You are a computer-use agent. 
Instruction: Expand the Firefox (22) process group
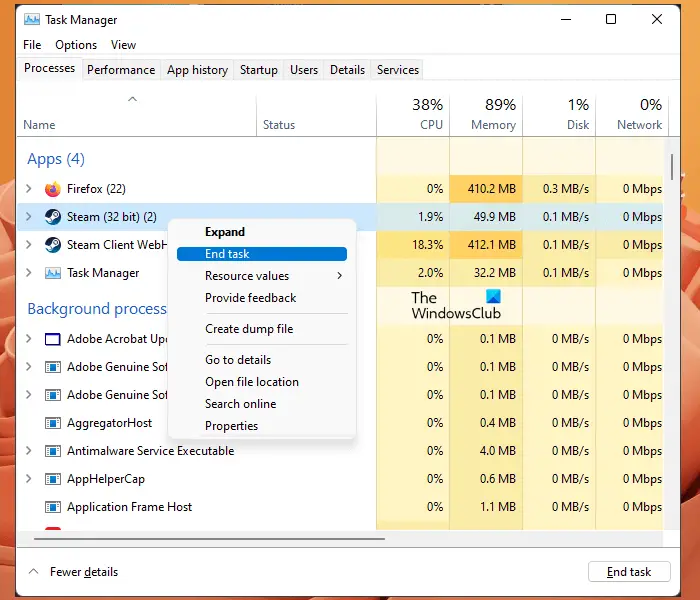[x=29, y=189]
